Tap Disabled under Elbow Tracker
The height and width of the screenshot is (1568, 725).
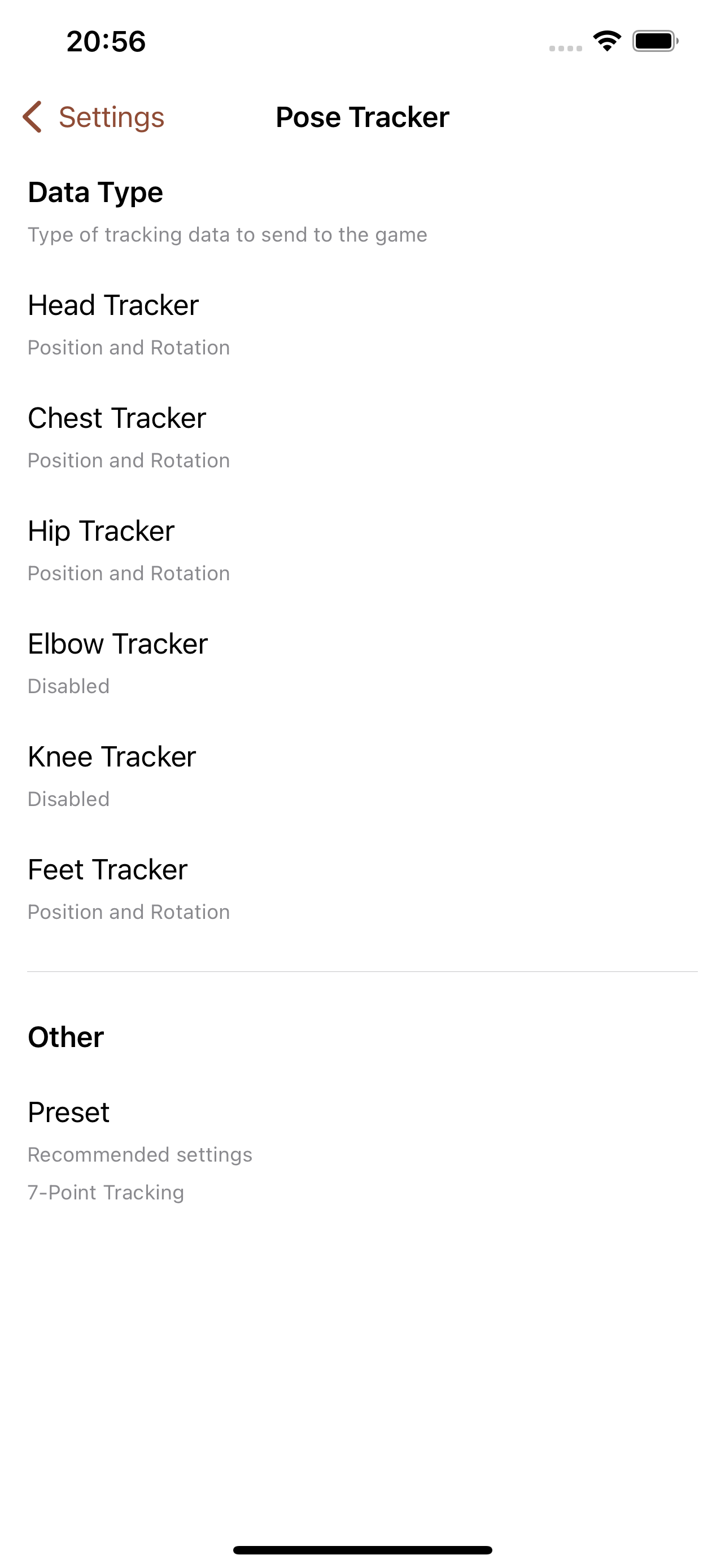tap(69, 686)
